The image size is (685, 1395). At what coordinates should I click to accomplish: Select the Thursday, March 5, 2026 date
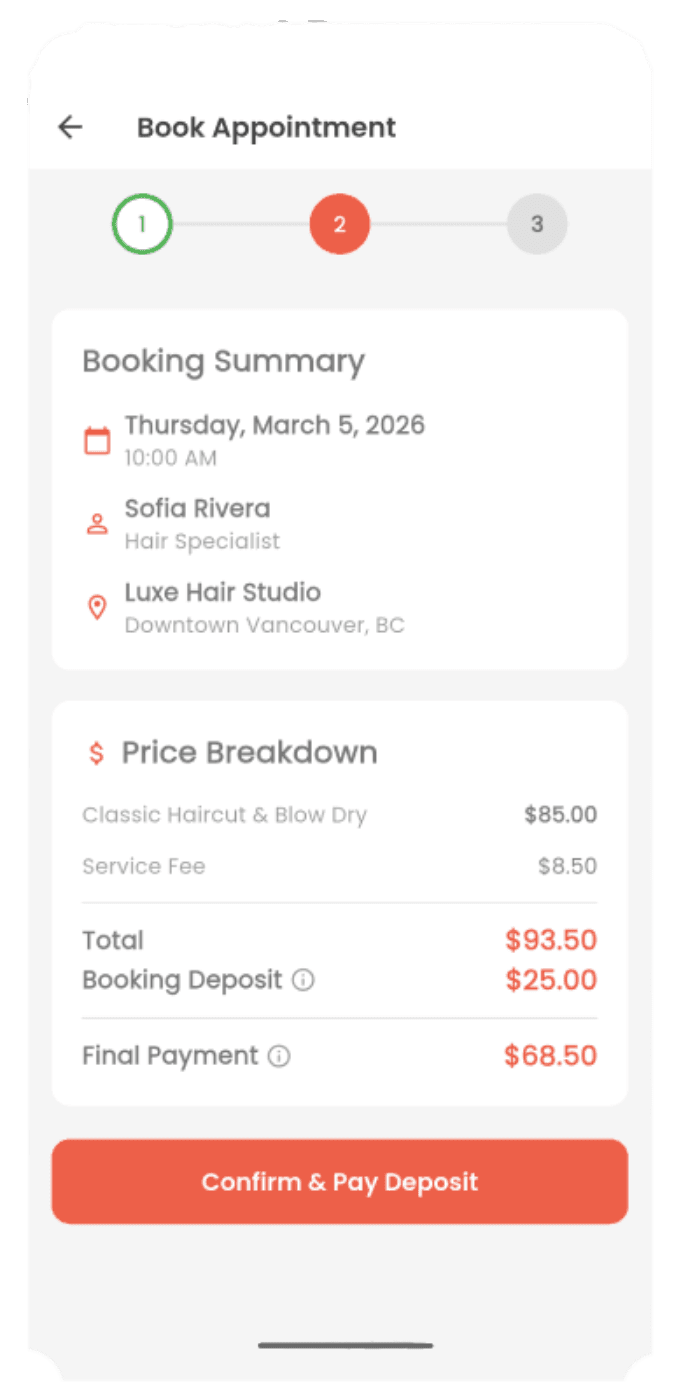click(x=274, y=425)
